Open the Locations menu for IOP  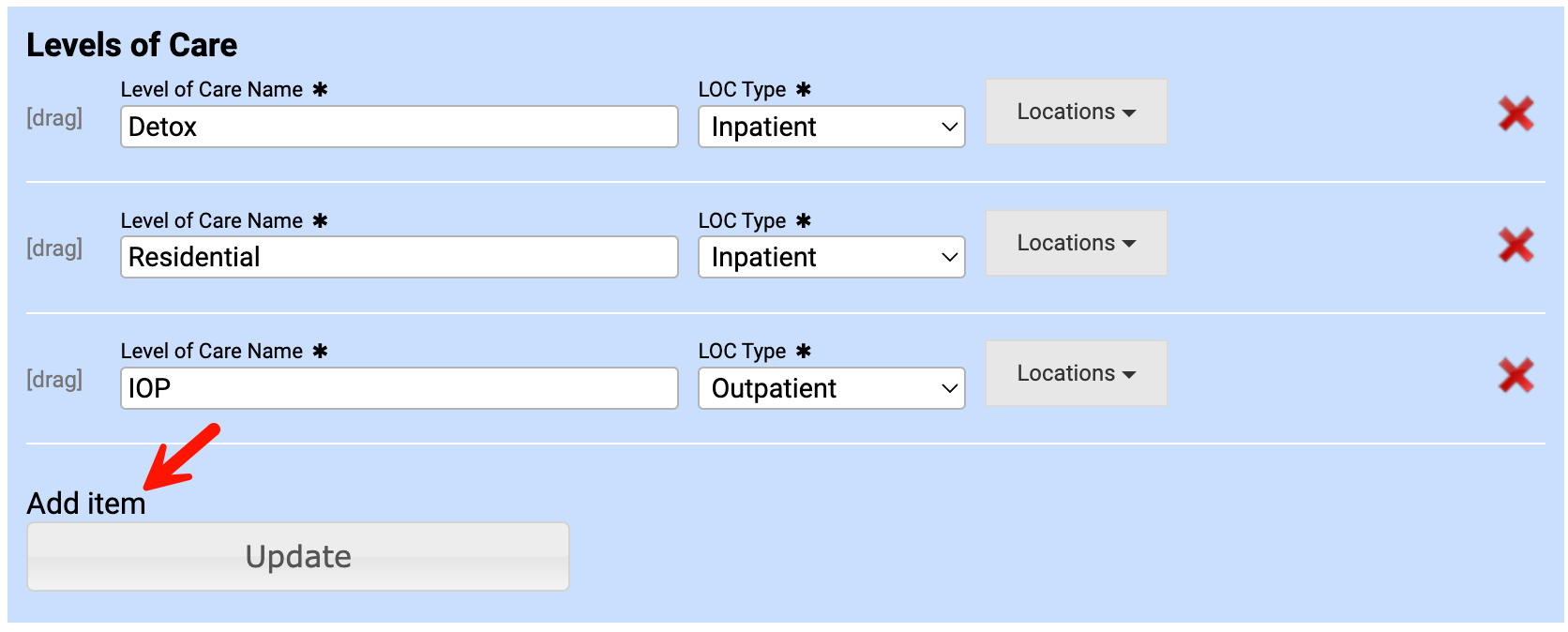point(1075,372)
